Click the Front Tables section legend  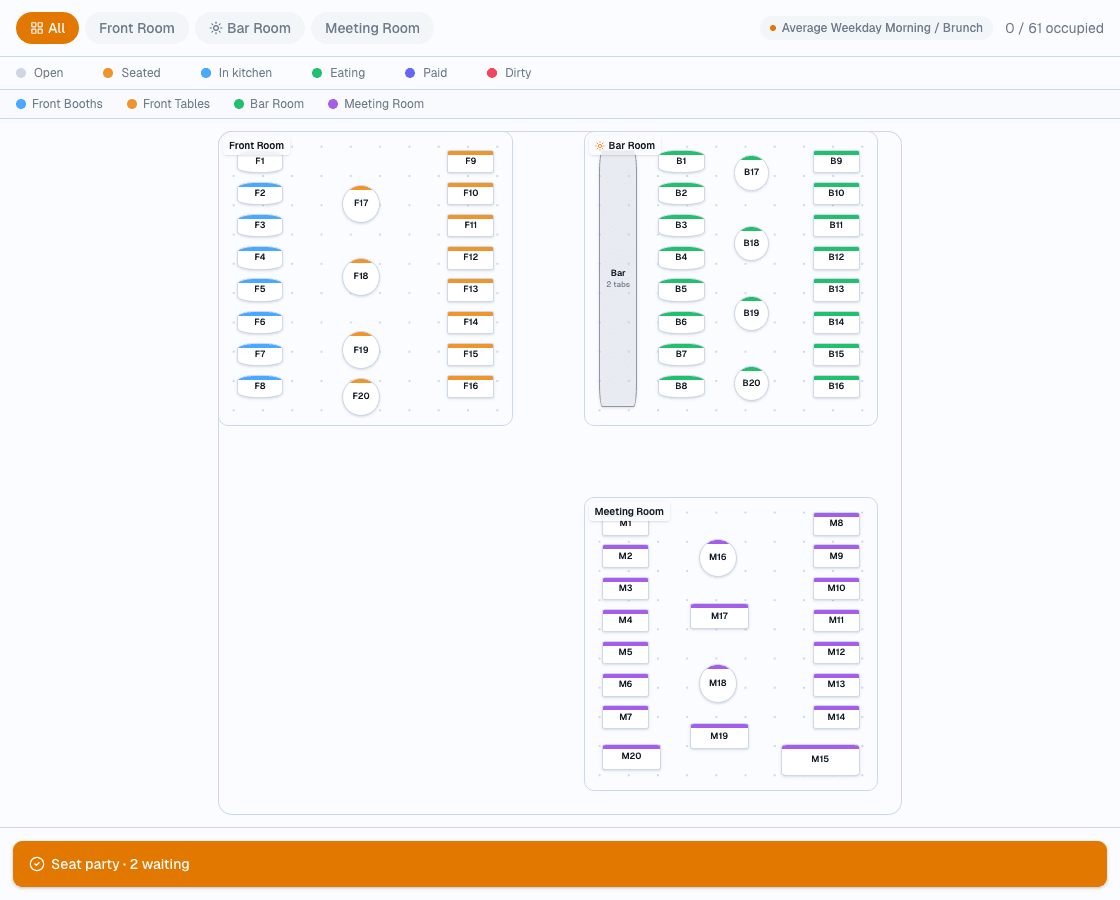169,104
